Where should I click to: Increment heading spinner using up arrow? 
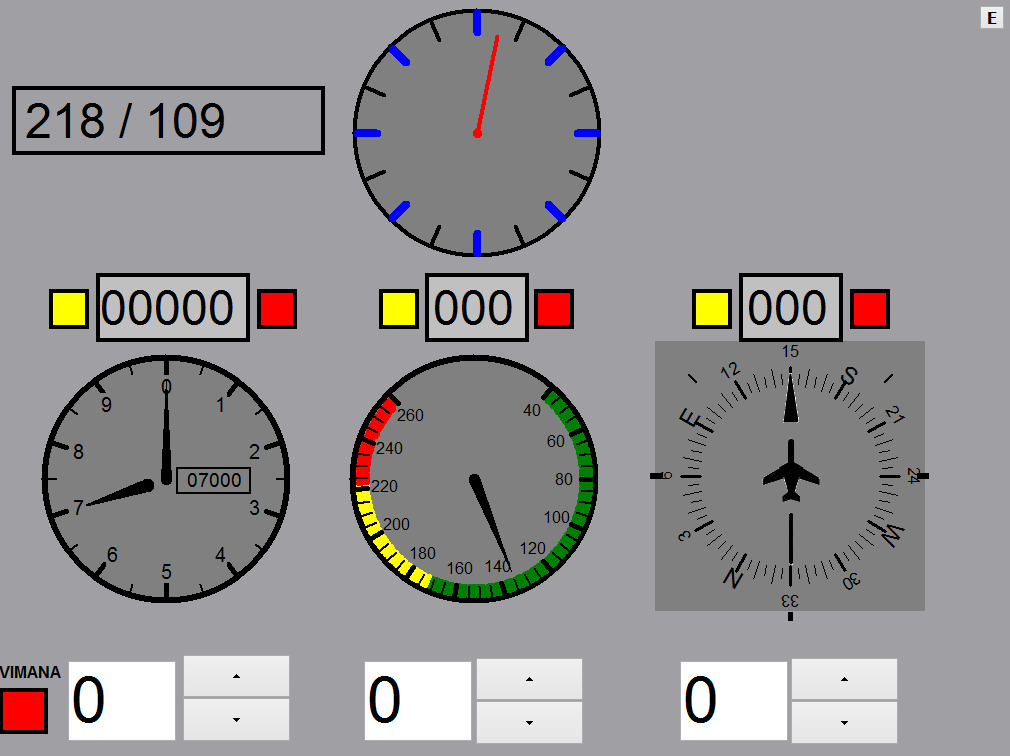click(x=844, y=679)
